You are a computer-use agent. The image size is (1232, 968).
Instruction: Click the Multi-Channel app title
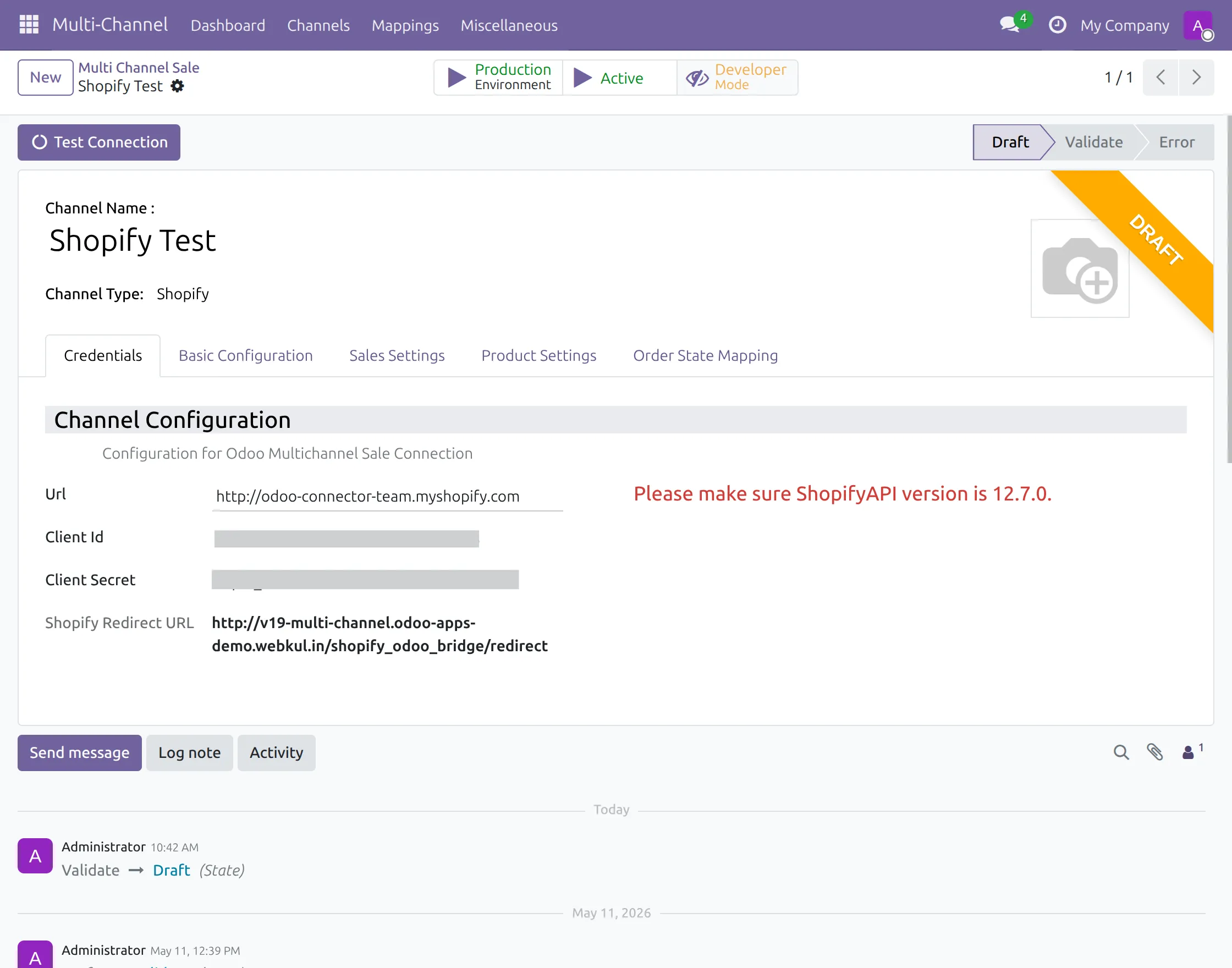click(x=110, y=24)
